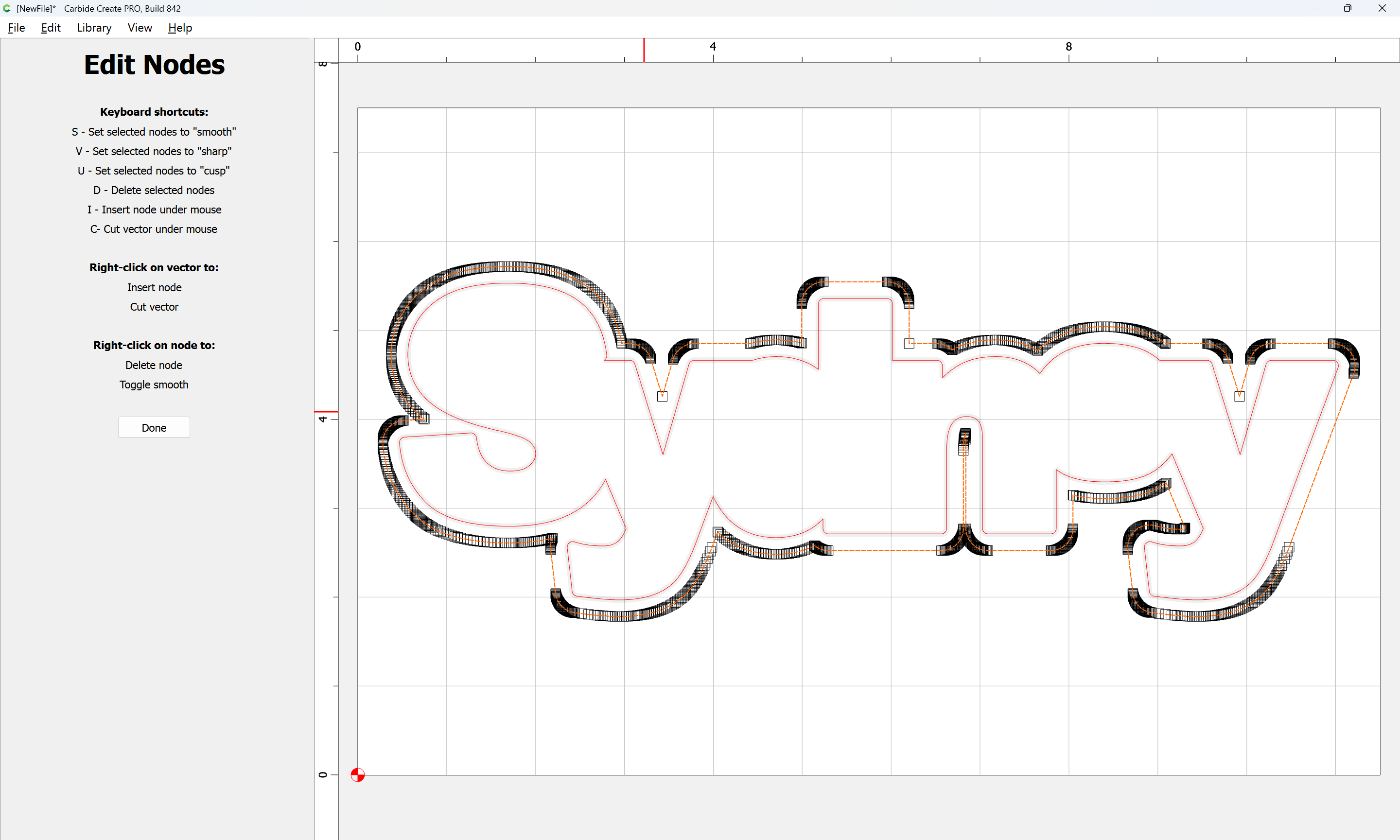Select the square node in the notch of final y
The height and width of the screenshot is (840, 1400).
click(1239, 396)
